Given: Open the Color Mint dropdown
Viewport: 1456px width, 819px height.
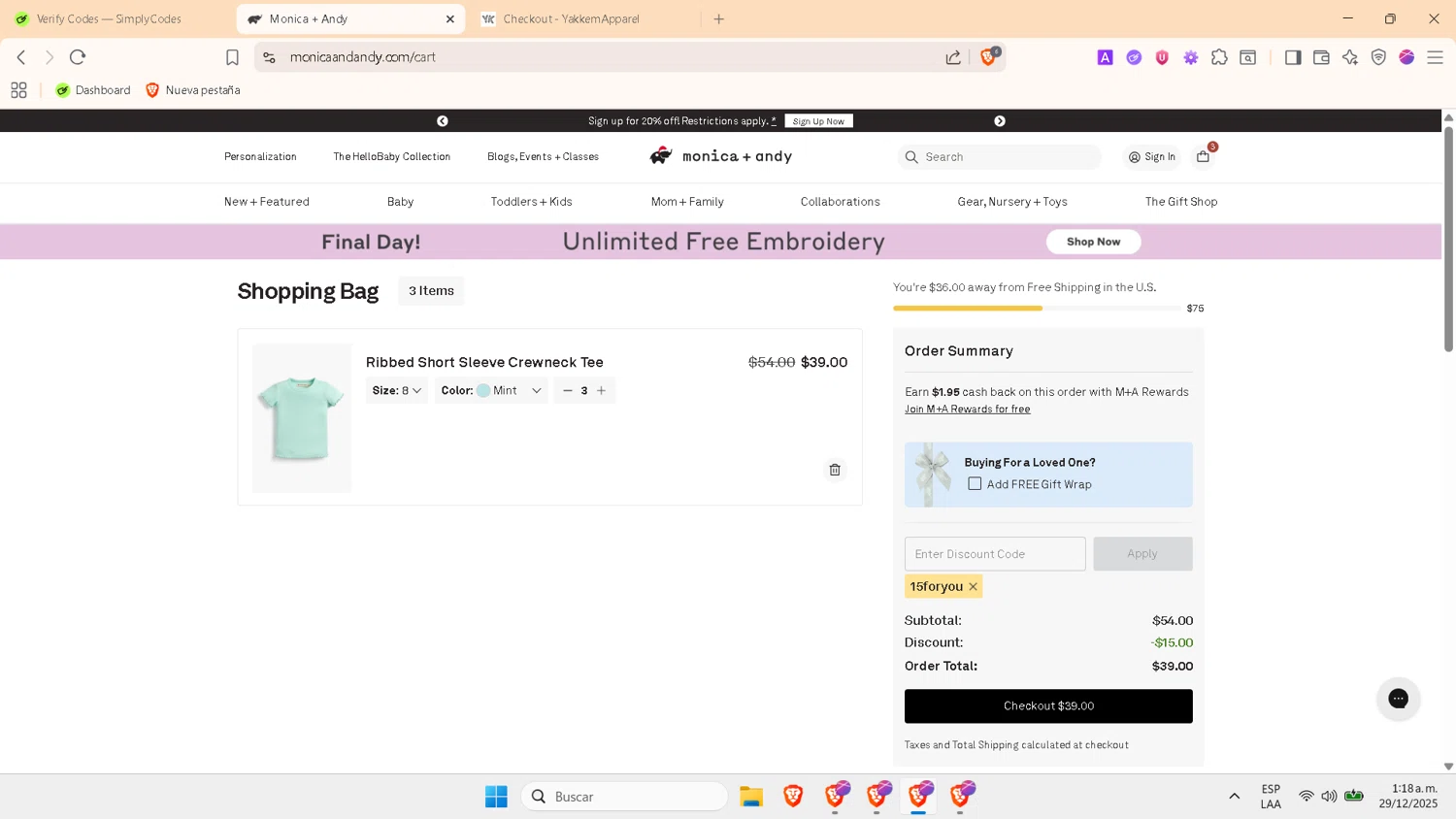Looking at the screenshot, I should point(491,390).
